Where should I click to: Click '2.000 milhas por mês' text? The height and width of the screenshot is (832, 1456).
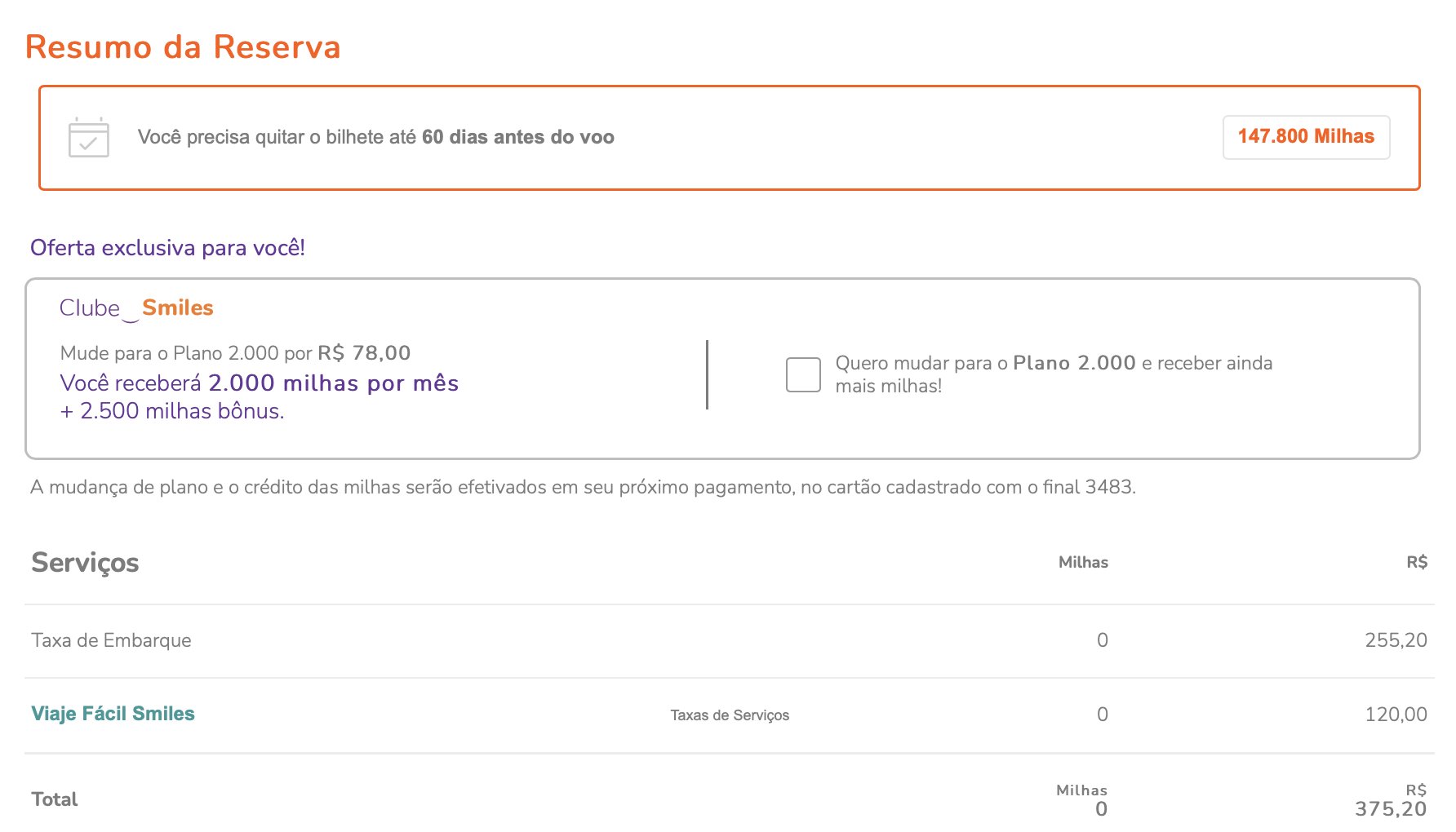click(334, 383)
